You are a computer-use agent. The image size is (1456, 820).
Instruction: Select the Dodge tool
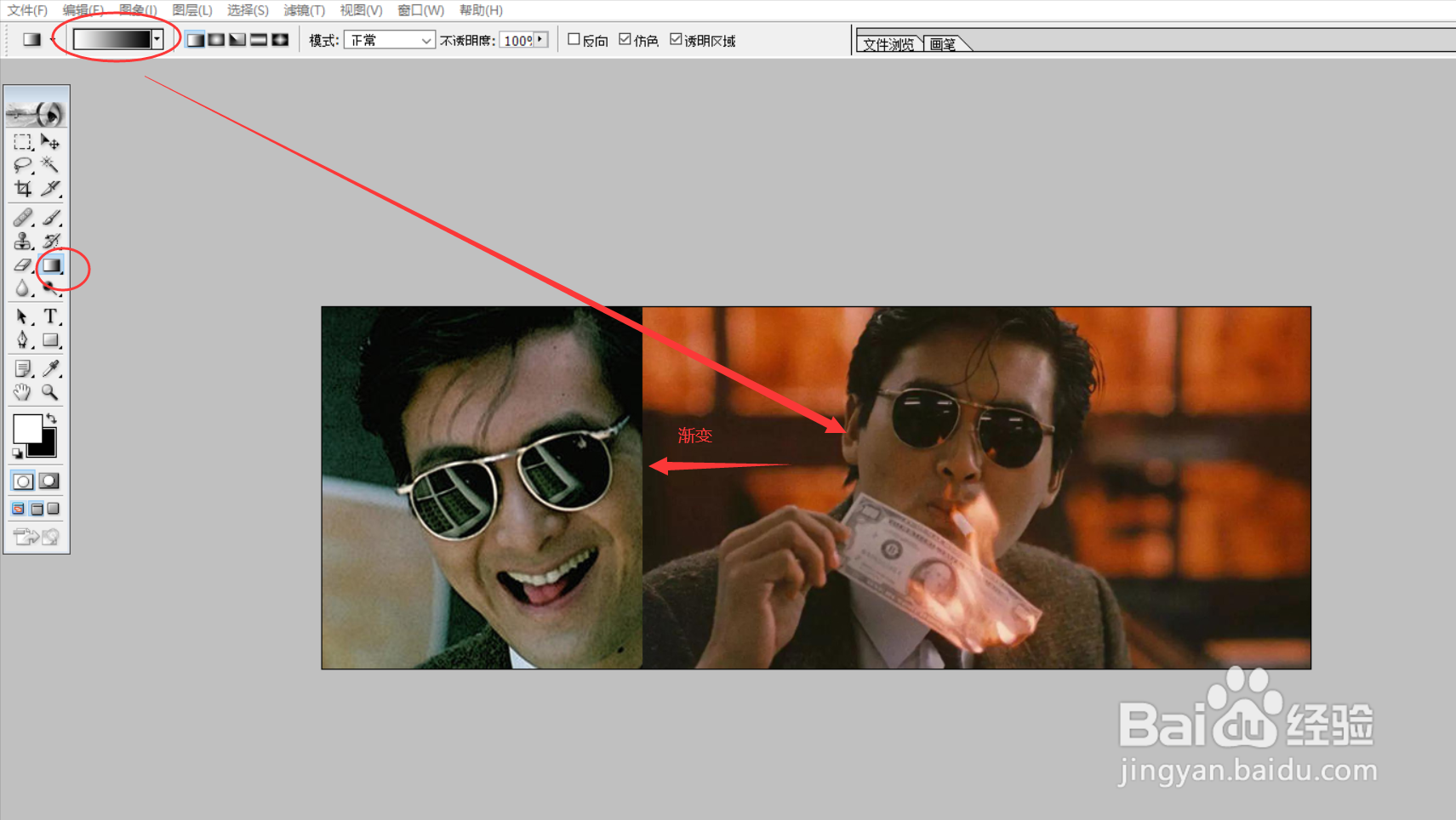(x=50, y=289)
